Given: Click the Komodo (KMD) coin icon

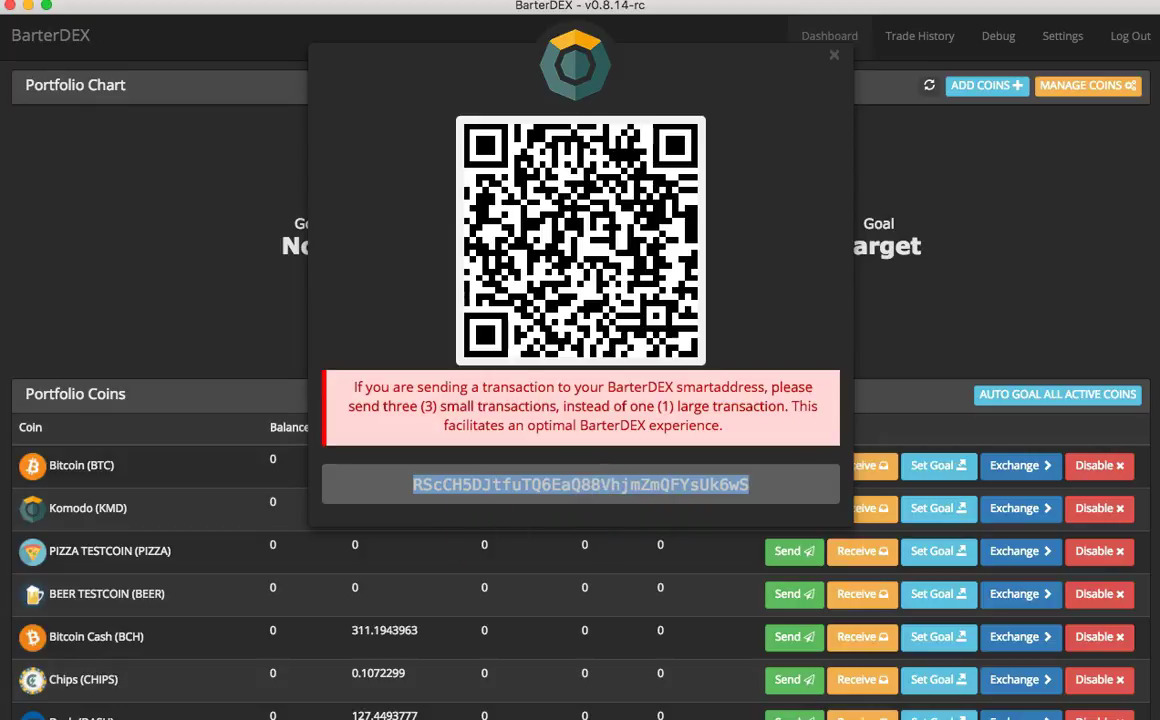Looking at the screenshot, I should click(x=33, y=508).
